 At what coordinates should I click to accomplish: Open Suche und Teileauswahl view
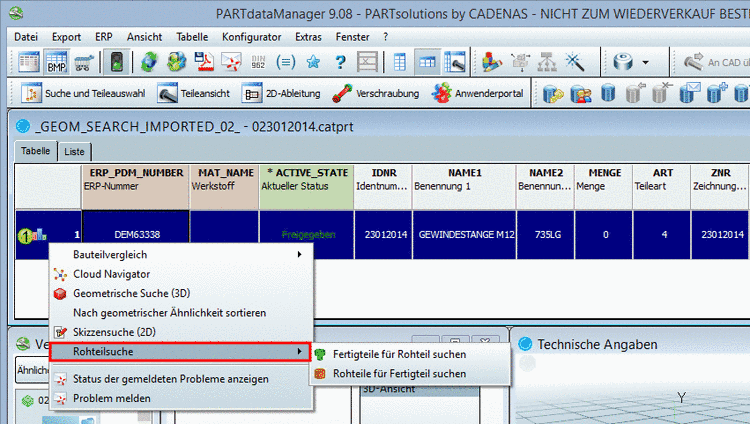coord(83,93)
